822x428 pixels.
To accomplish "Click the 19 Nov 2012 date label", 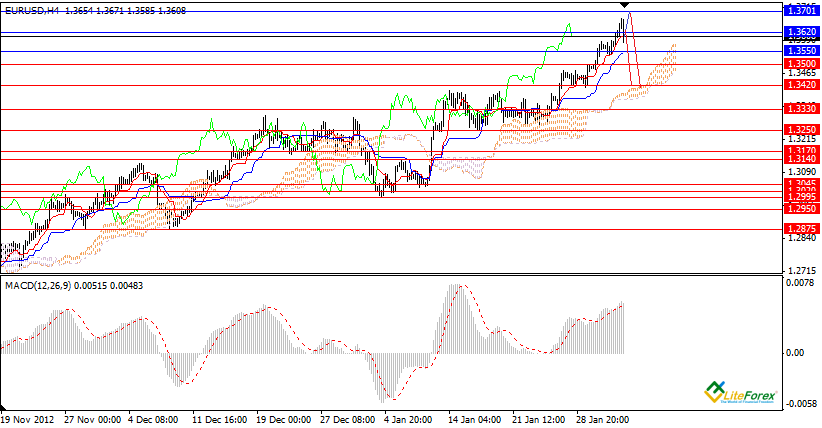I will click(28, 420).
